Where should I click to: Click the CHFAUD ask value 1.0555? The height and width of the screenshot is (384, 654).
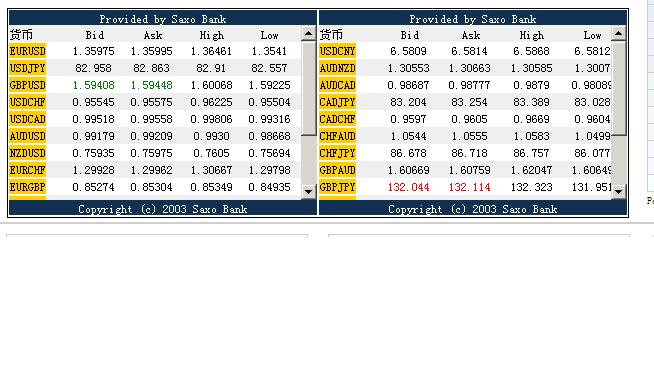tap(469, 136)
